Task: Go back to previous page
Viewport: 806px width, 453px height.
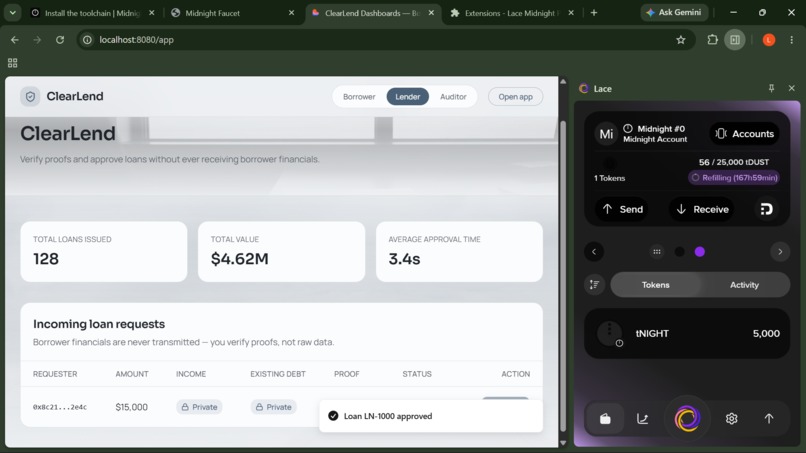Action: (x=14, y=40)
